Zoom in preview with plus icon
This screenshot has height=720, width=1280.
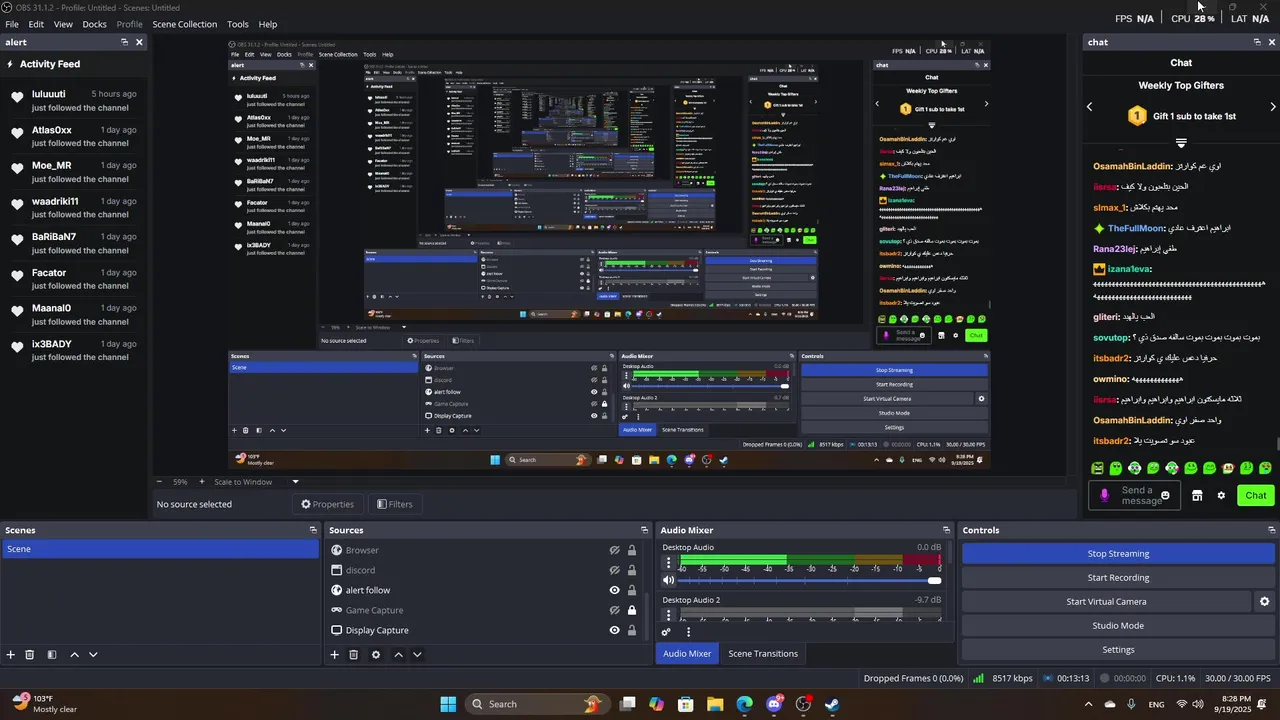click(x=201, y=482)
